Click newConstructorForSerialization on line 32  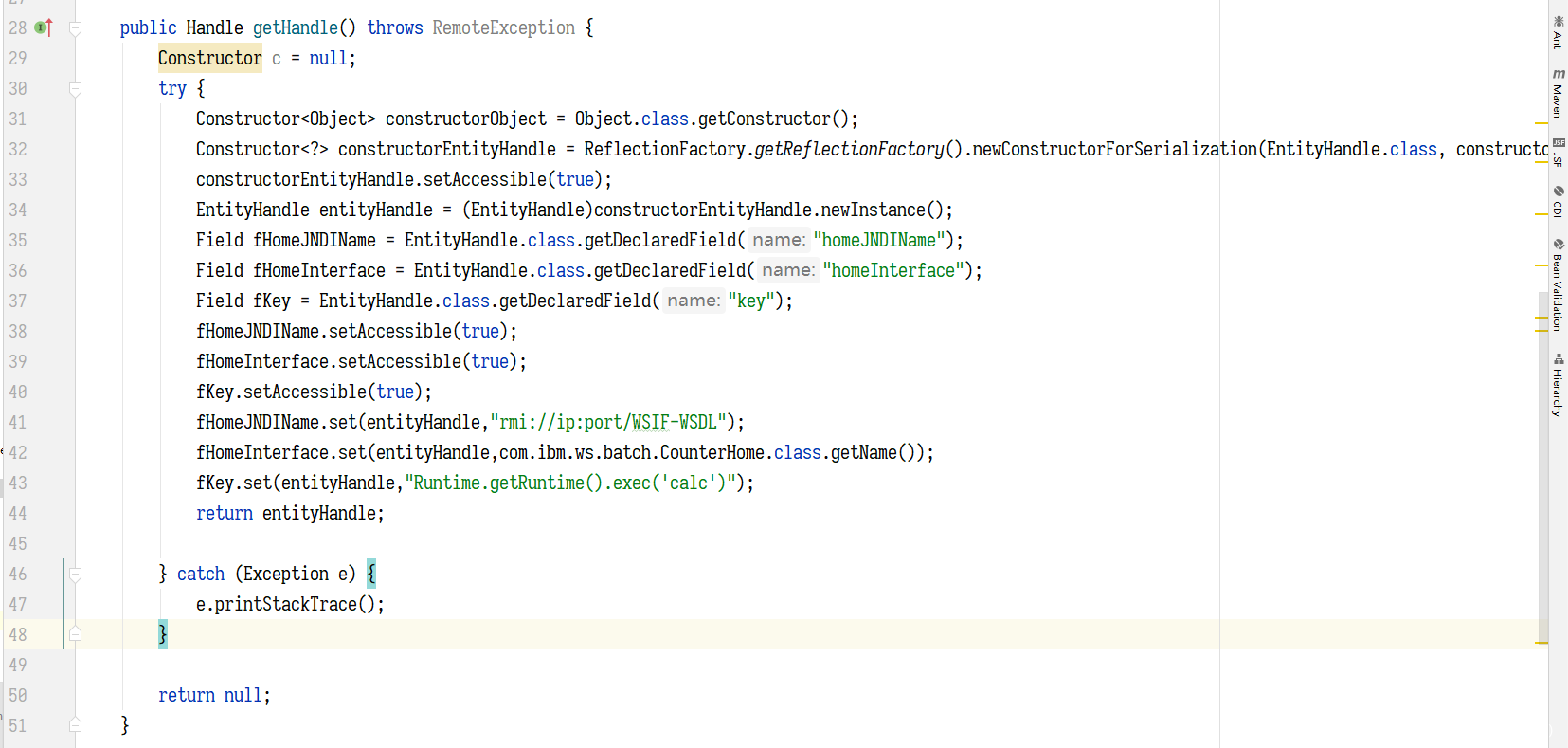[1115, 149]
